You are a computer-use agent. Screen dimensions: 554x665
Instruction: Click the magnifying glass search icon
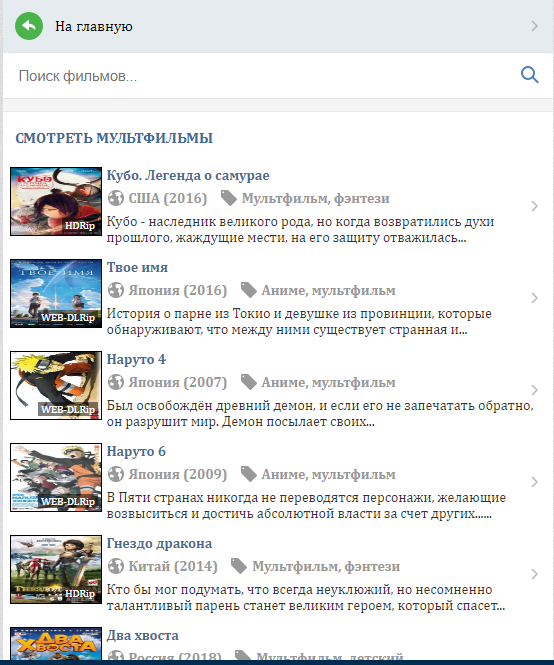click(x=529, y=75)
